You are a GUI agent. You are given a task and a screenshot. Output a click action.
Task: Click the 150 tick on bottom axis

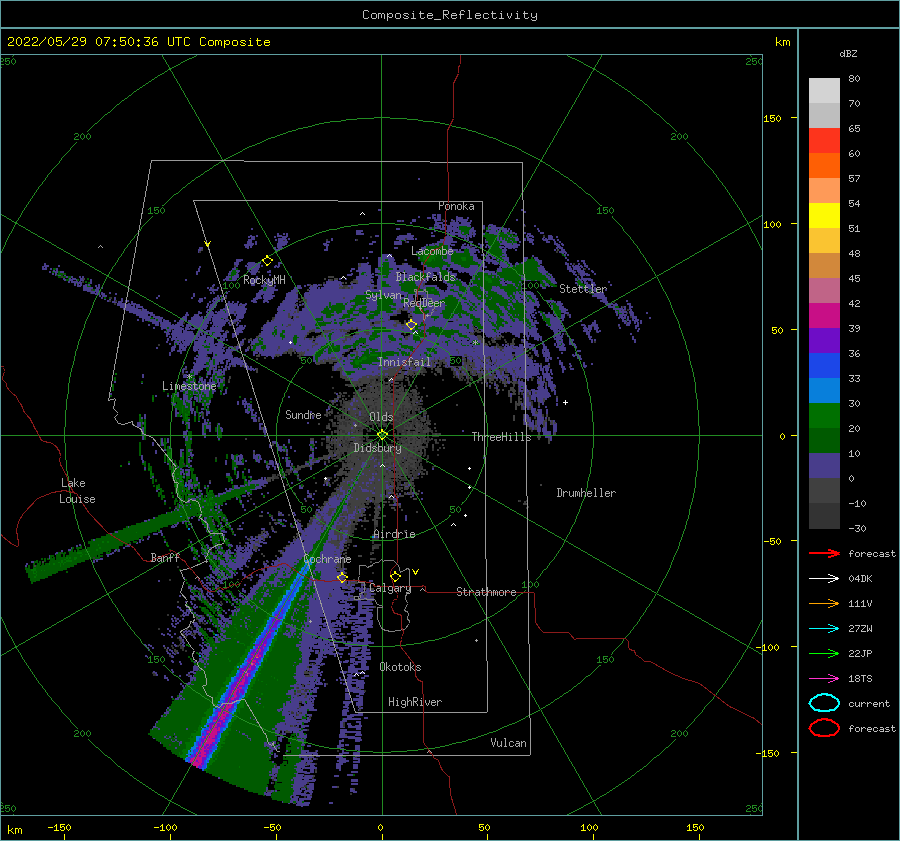(x=695, y=827)
